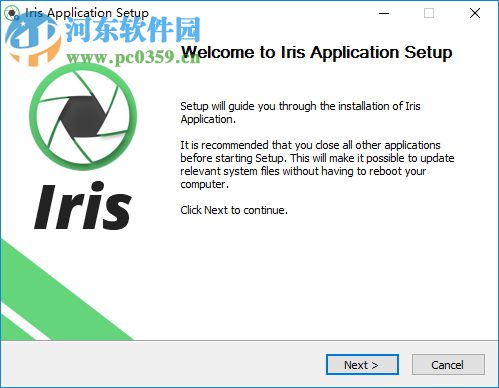Minimize the setup window
Image resolution: width=499 pixels, height=388 pixels.
click(x=384, y=13)
